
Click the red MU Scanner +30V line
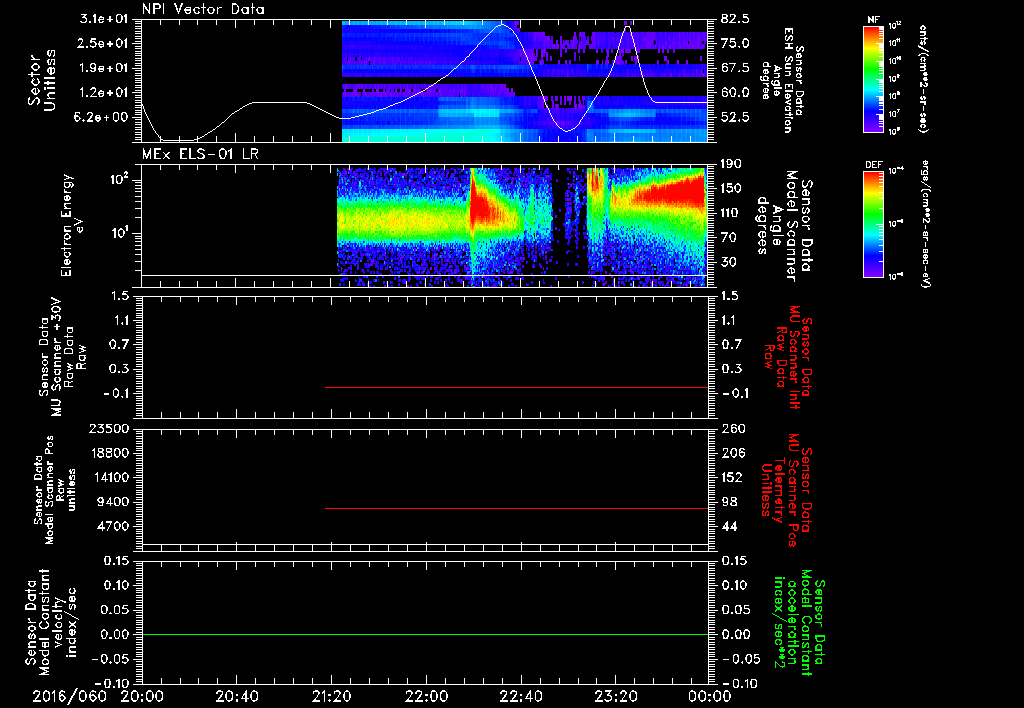[516, 387]
